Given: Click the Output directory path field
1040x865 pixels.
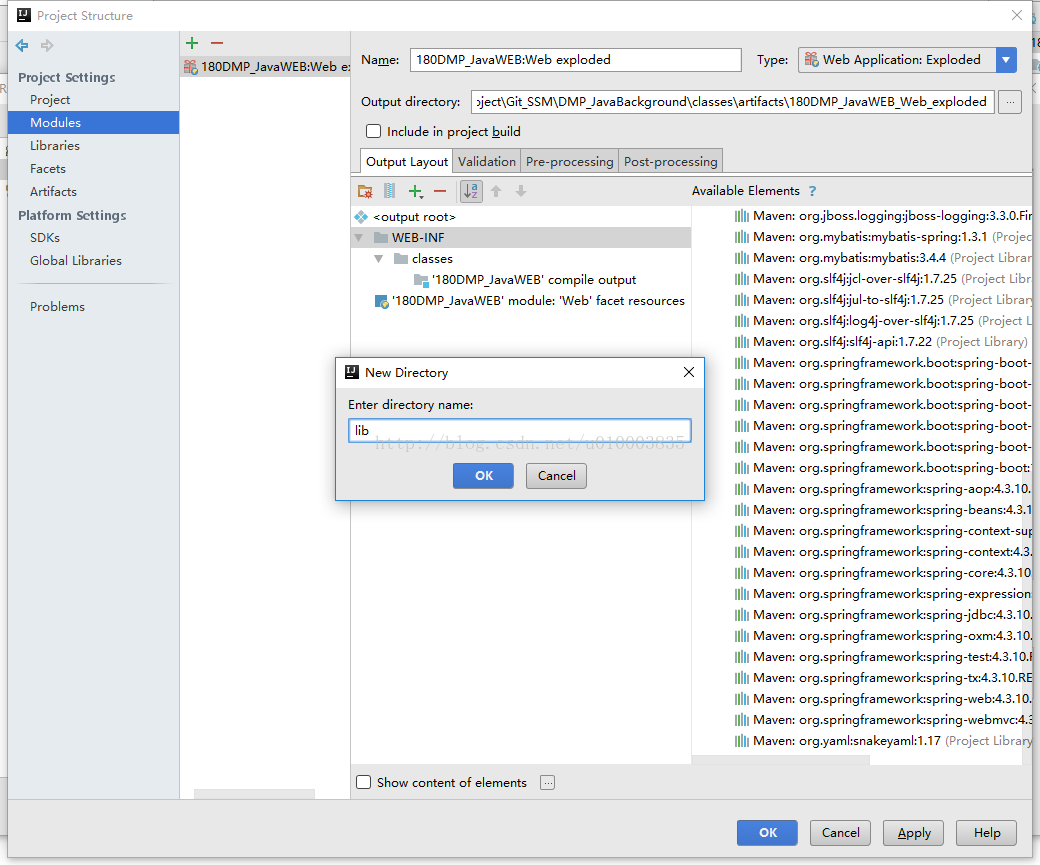Looking at the screenshot, I should tap(732, 102).
